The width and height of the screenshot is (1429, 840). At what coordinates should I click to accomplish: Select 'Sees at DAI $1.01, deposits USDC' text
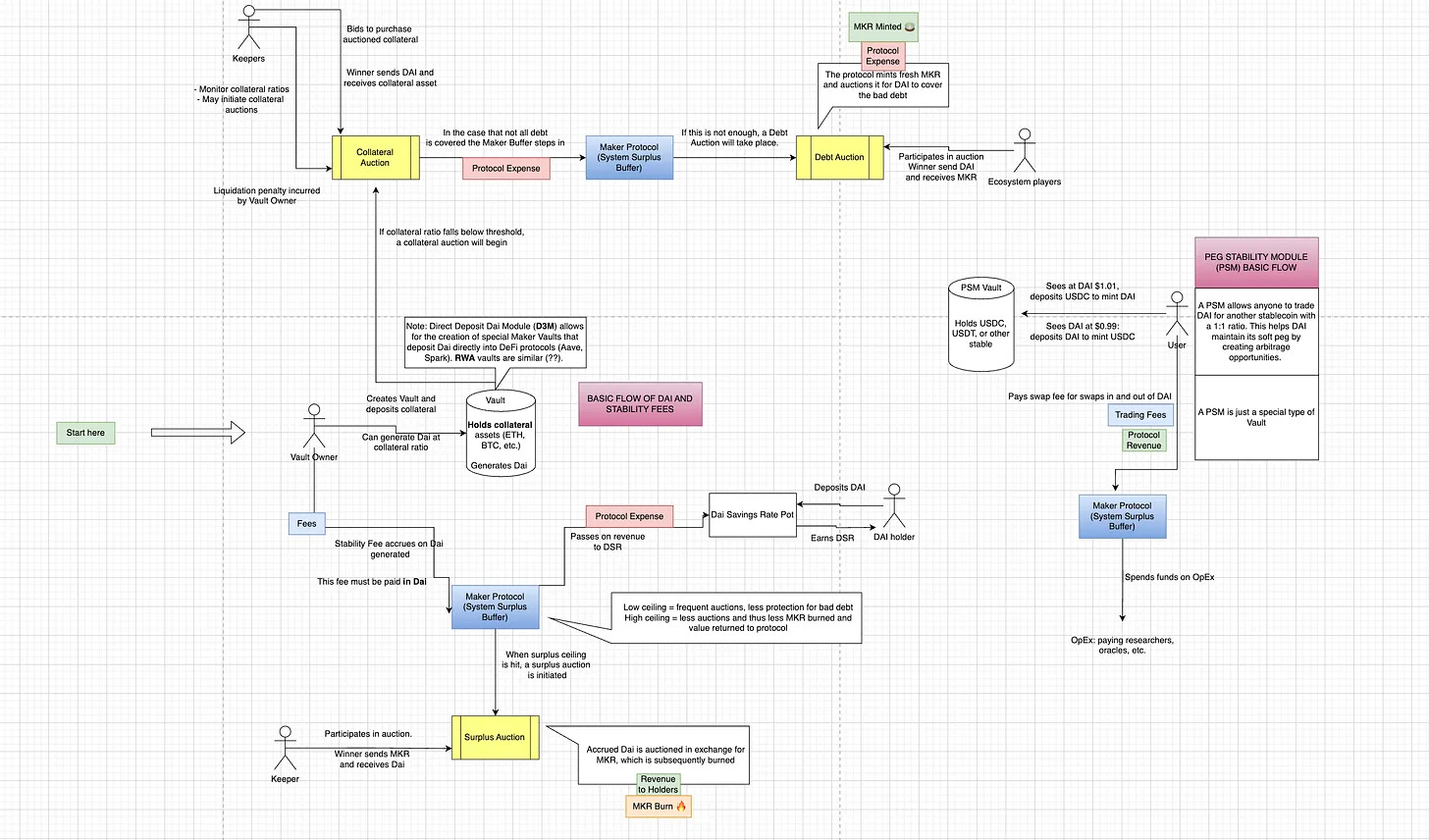click(x=1082, y=291)
